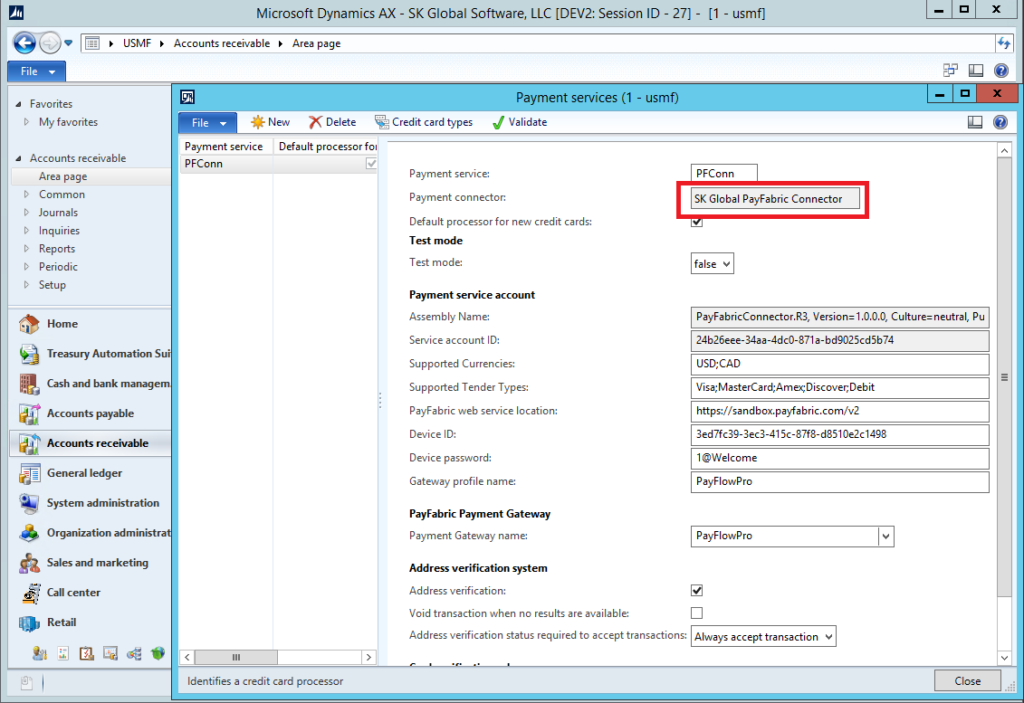This screenshot has width=1024, height=703.
Task: Click Delete in Payment services toolbar
Action: [332, 122]
